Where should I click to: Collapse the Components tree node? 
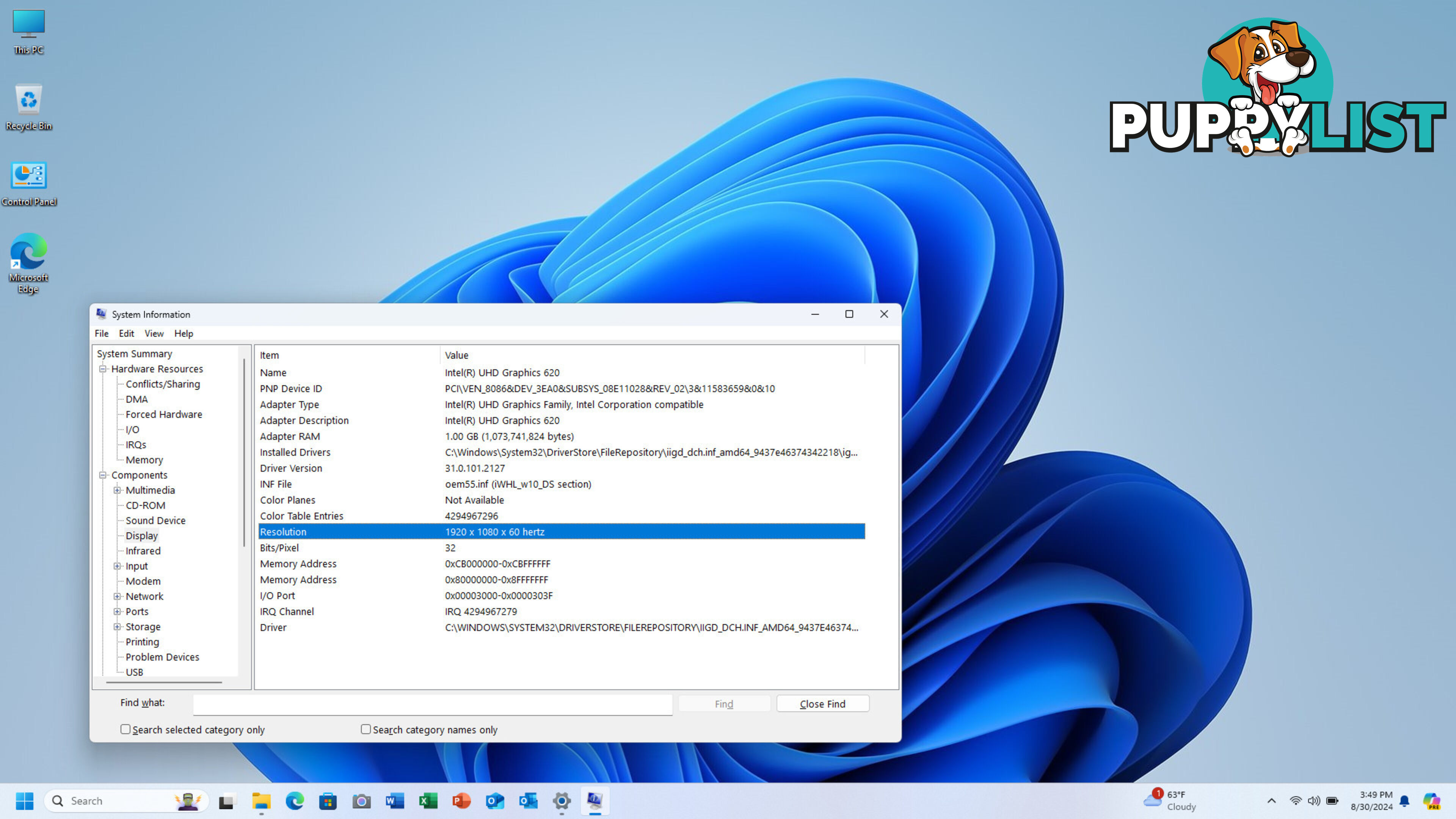pos(103,475)
